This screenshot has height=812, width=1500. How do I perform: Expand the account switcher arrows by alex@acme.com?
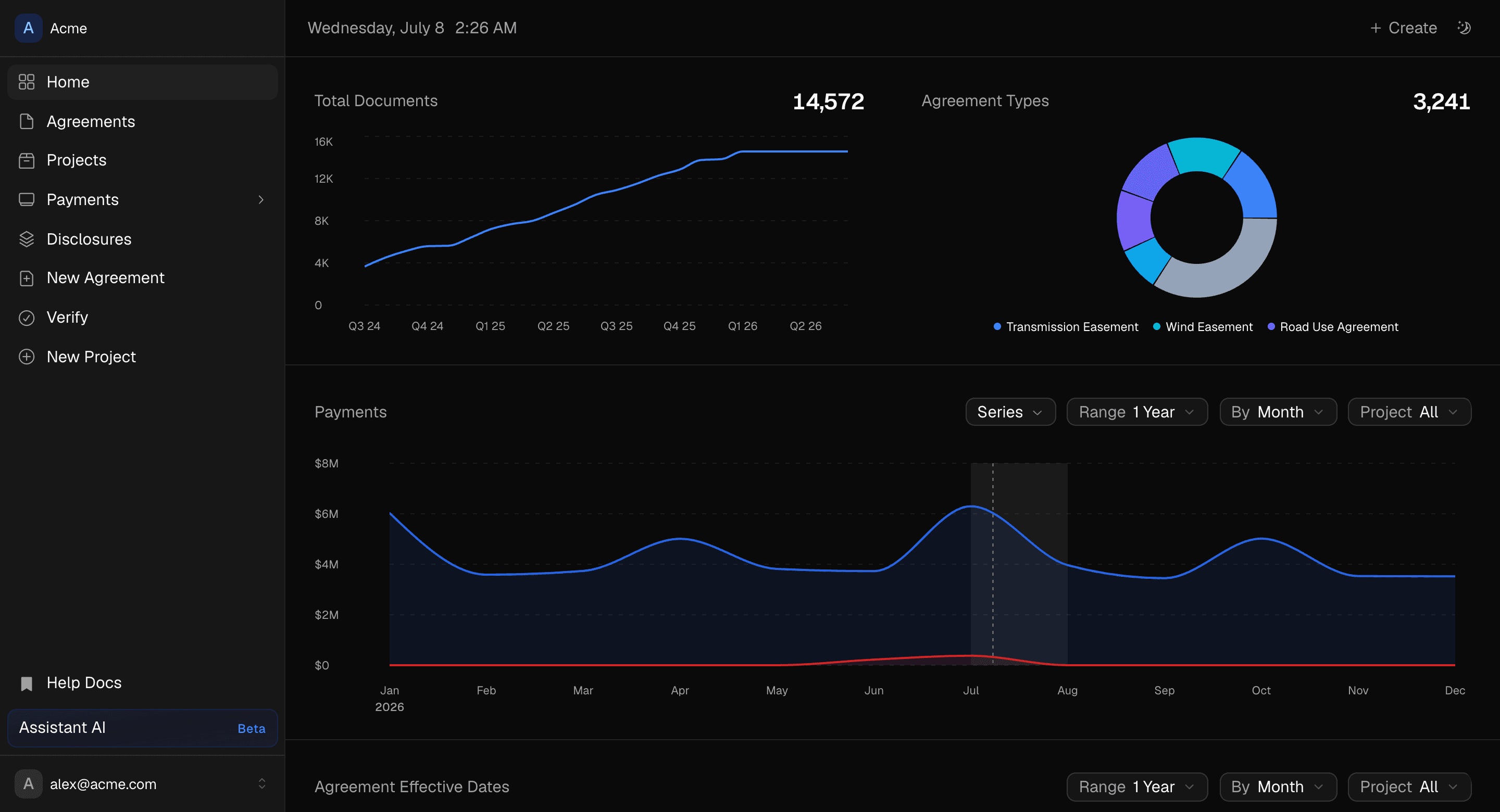click(262, 784)
